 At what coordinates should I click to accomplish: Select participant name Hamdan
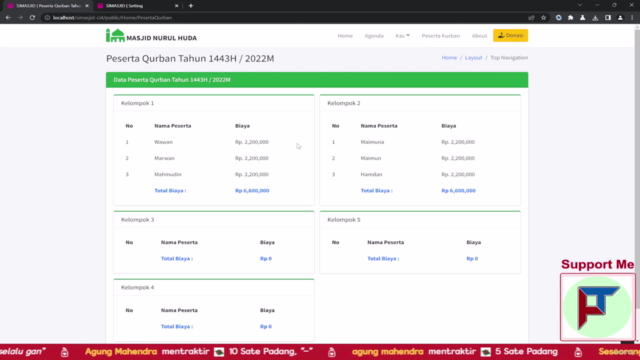pos(371,174)
